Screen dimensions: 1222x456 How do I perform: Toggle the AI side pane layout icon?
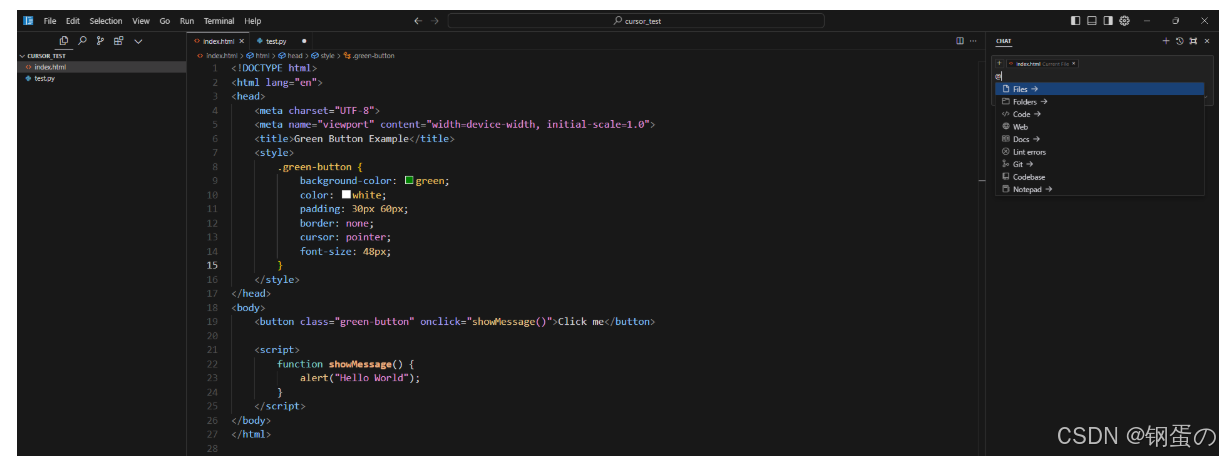1108,20
